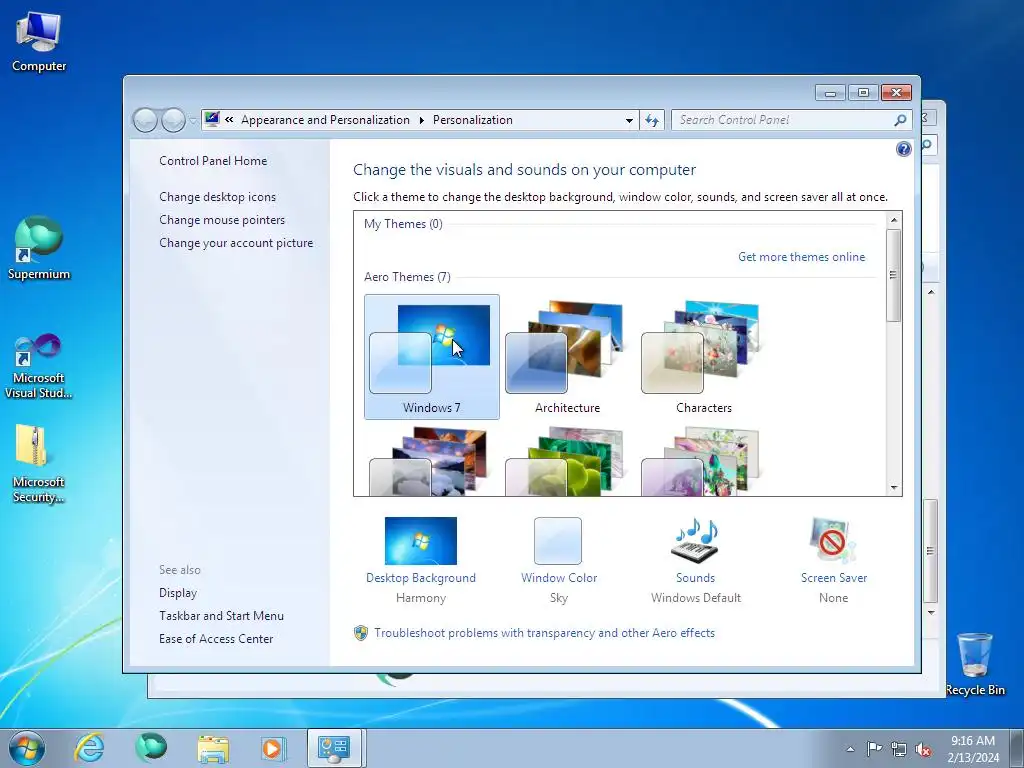Open Change your account picture link
Viewport: 1024px width, 768px height.
coord(236,243)
